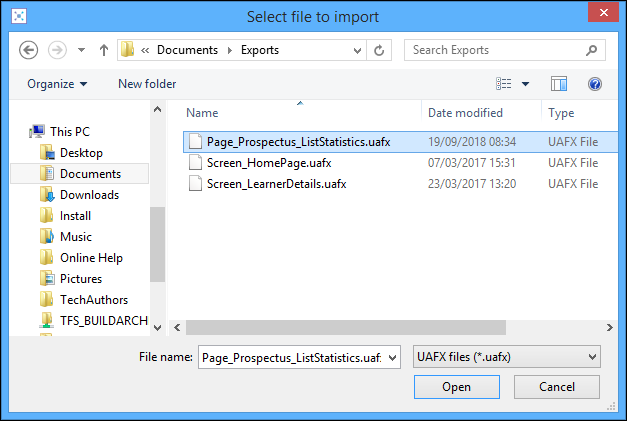The width and height of the screenshot is (627, 421).
Task: Open the recent locations dropdown arrow
Action: (x=81, y=50)
